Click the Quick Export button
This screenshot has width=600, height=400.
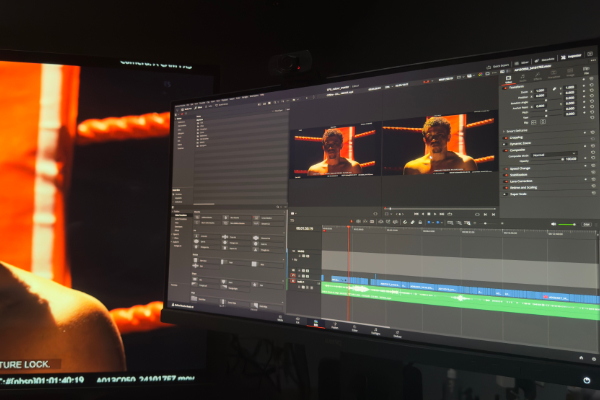(498, 66)
